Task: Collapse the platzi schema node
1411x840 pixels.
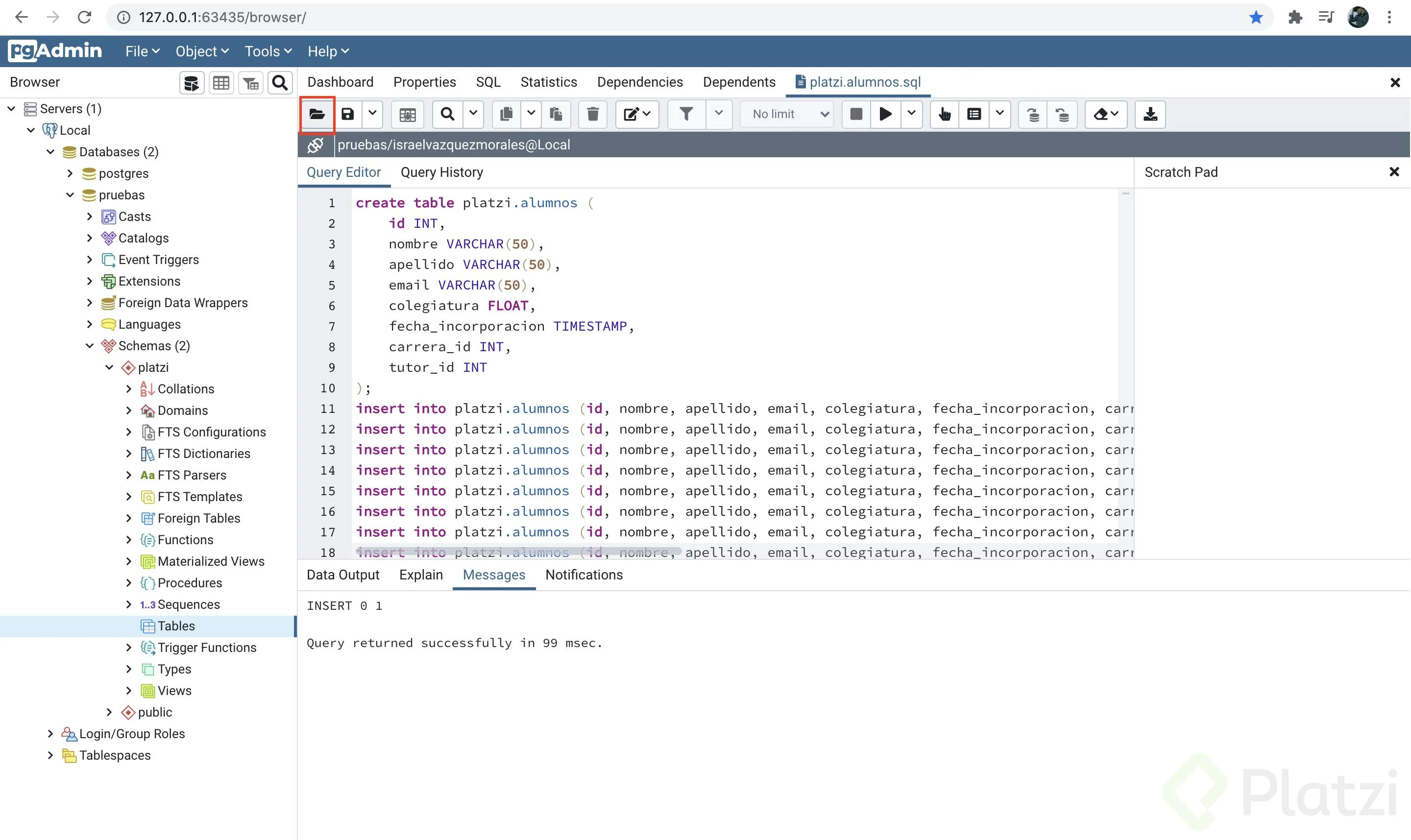Action: 109,367
